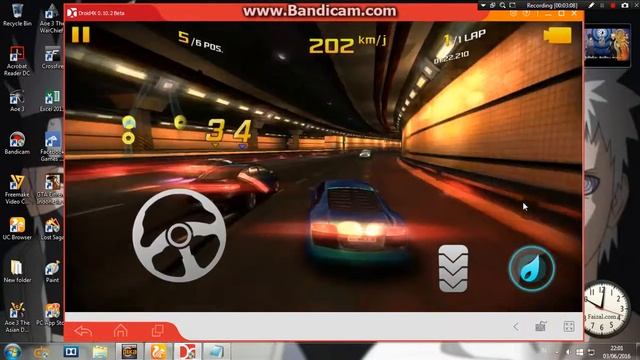Tap the red Android home icon
This screenshot has width=640, height=360.
[x=120, y=330]
